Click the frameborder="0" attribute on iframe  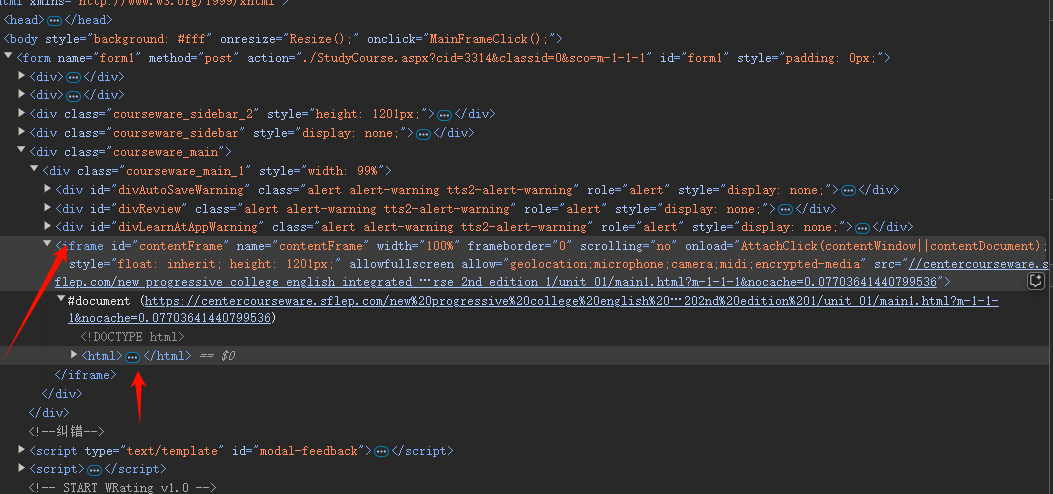(520, 246)
